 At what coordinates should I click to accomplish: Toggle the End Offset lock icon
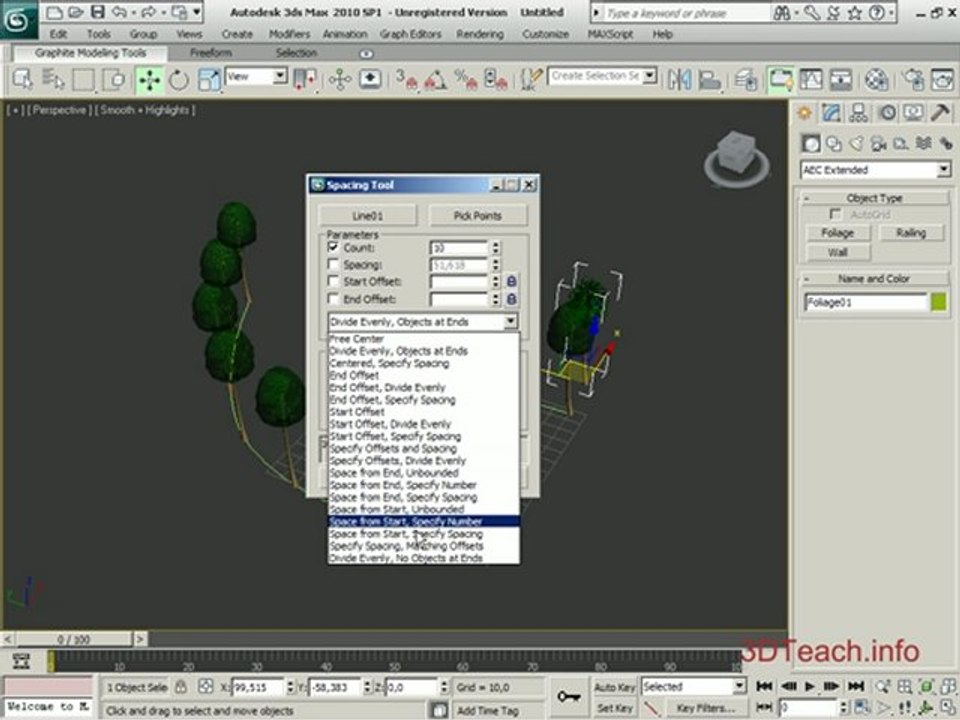pos(511,299)
